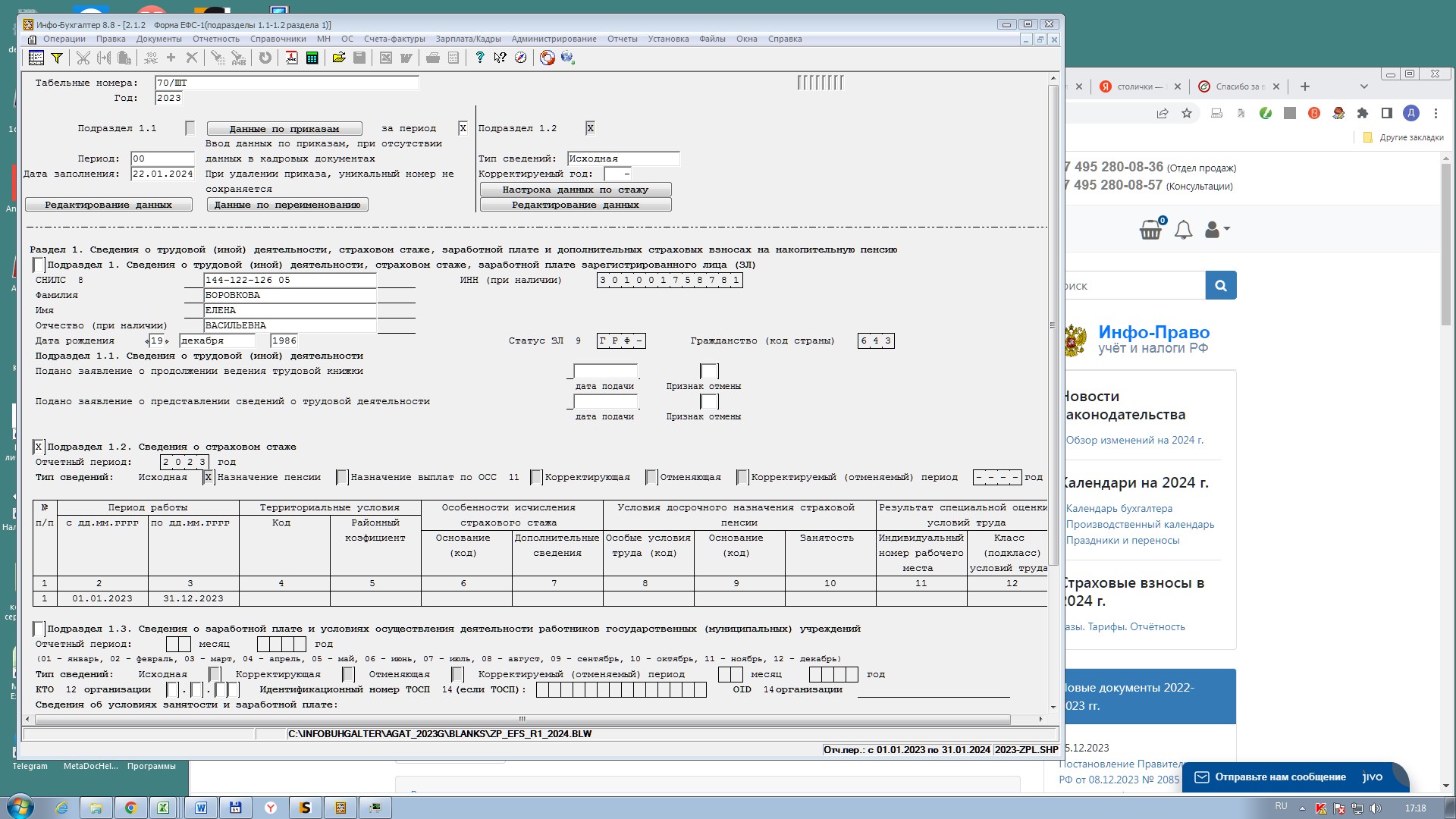Open the user account dropdown on website

click(1216, 229)
